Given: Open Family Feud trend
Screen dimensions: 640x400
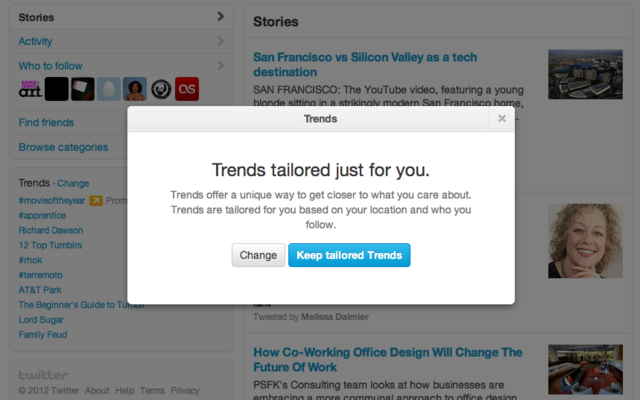Looking at the screenshot, I should [x=42, y=335].
